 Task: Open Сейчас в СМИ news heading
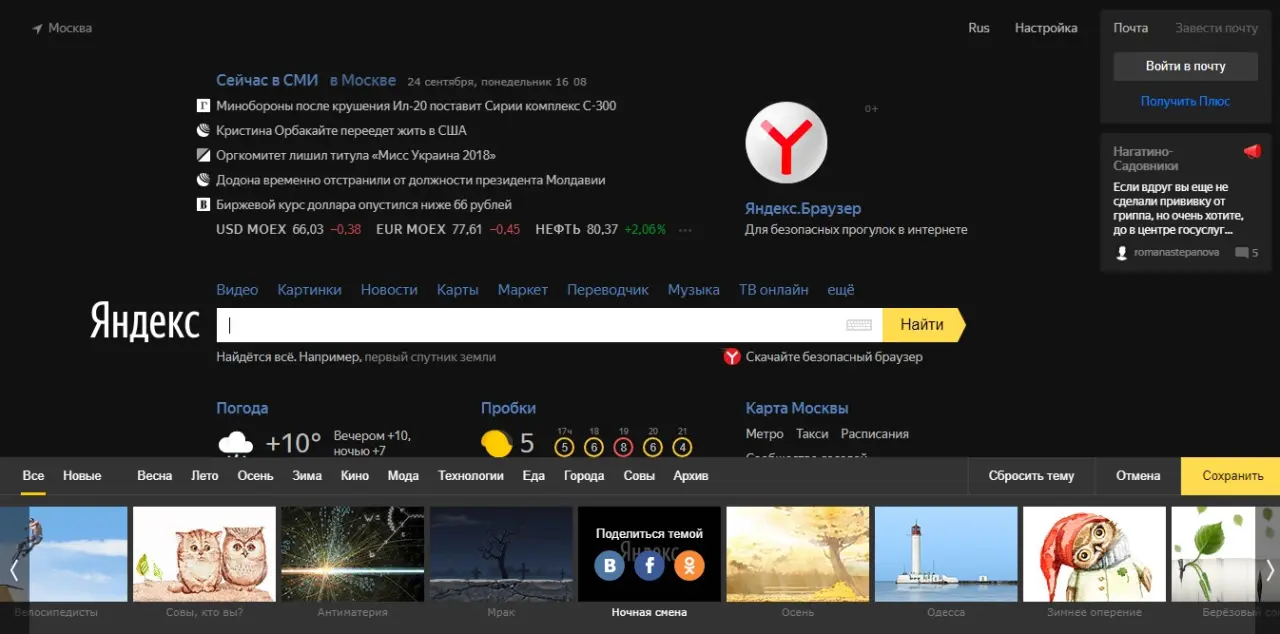click(267, 80)
